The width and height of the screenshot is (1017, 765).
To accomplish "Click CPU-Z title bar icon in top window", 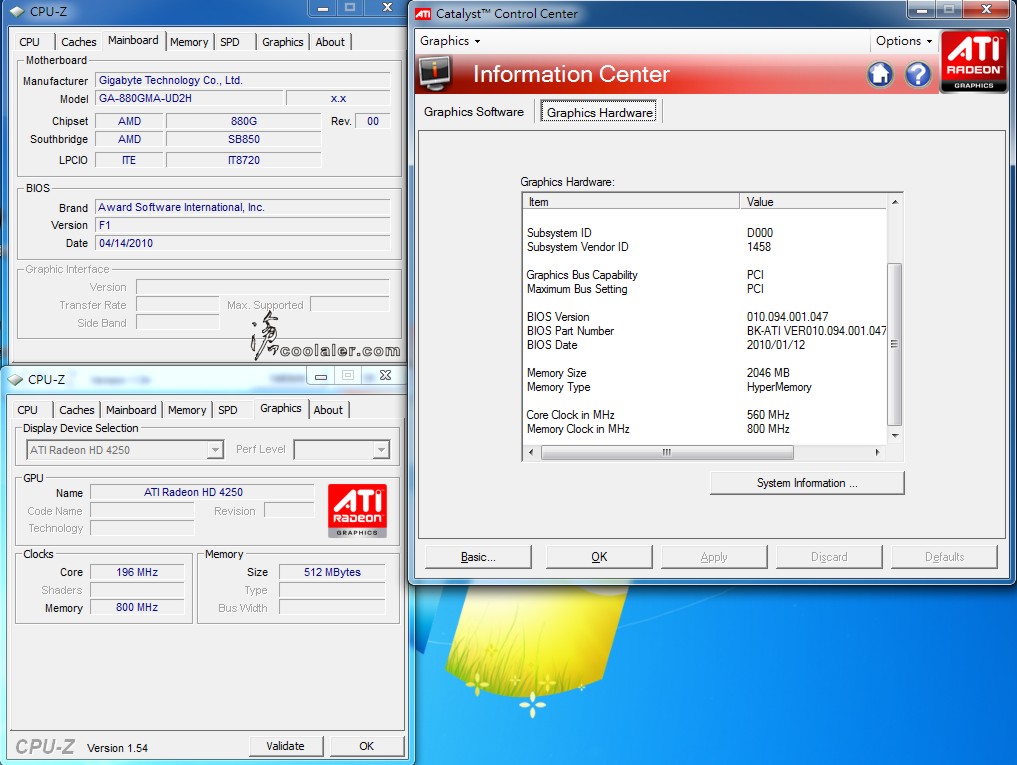I will (17, 12).
